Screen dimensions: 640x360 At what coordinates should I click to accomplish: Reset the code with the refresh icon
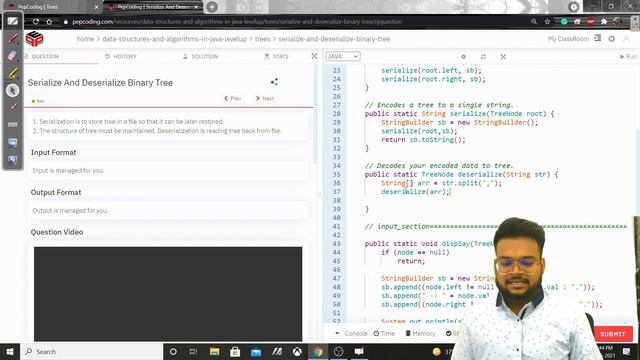(483, 57)
